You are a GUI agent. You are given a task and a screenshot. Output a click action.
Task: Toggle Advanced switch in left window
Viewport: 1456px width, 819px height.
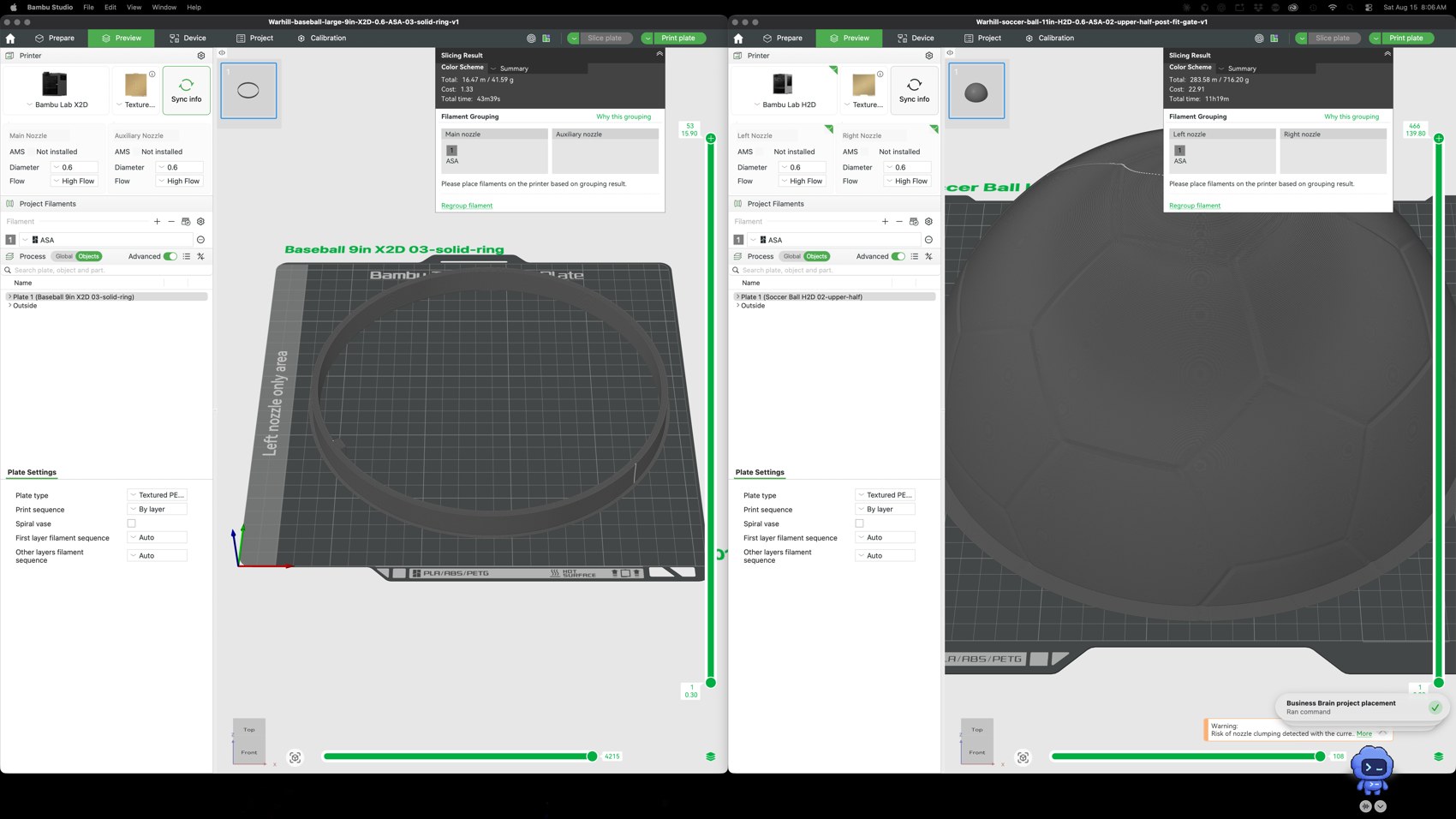tap(170, 256)
